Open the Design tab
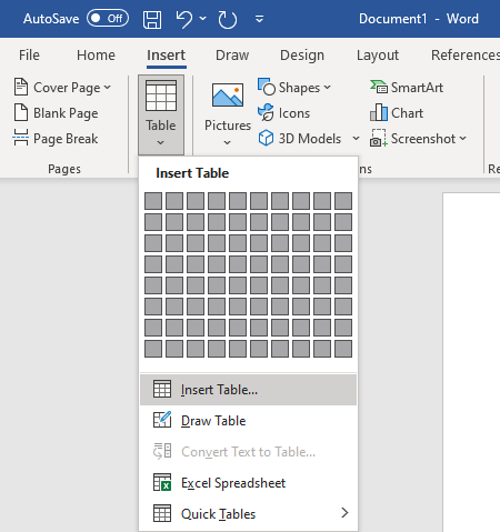Viewport: 500px width, 532px height. click(302, 55)
